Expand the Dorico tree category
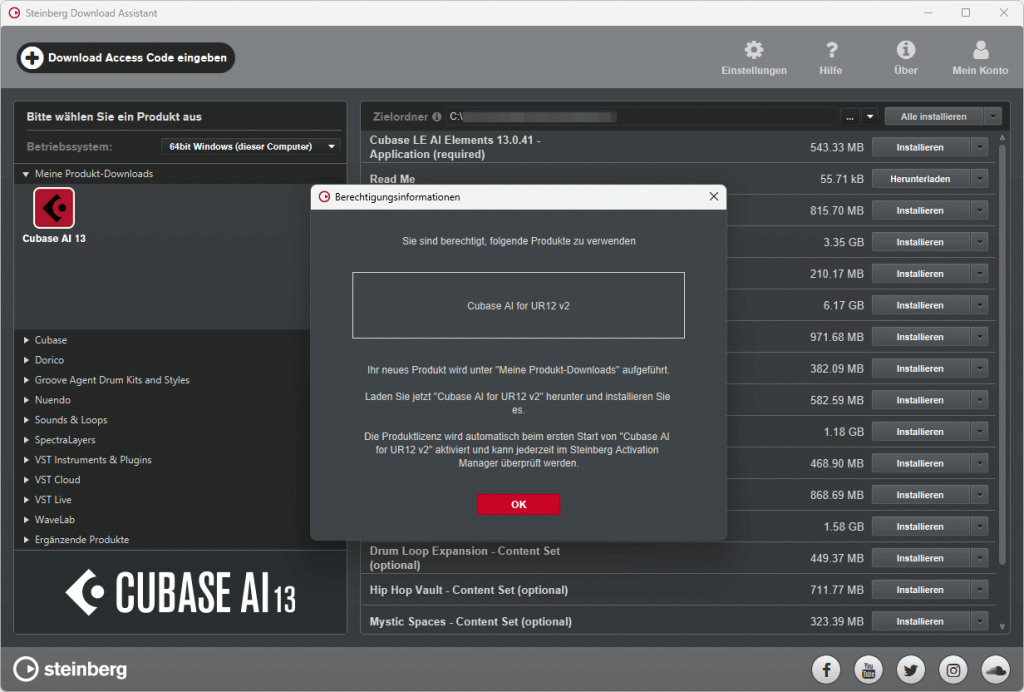The image size is (1024, 692). [26, 360]
